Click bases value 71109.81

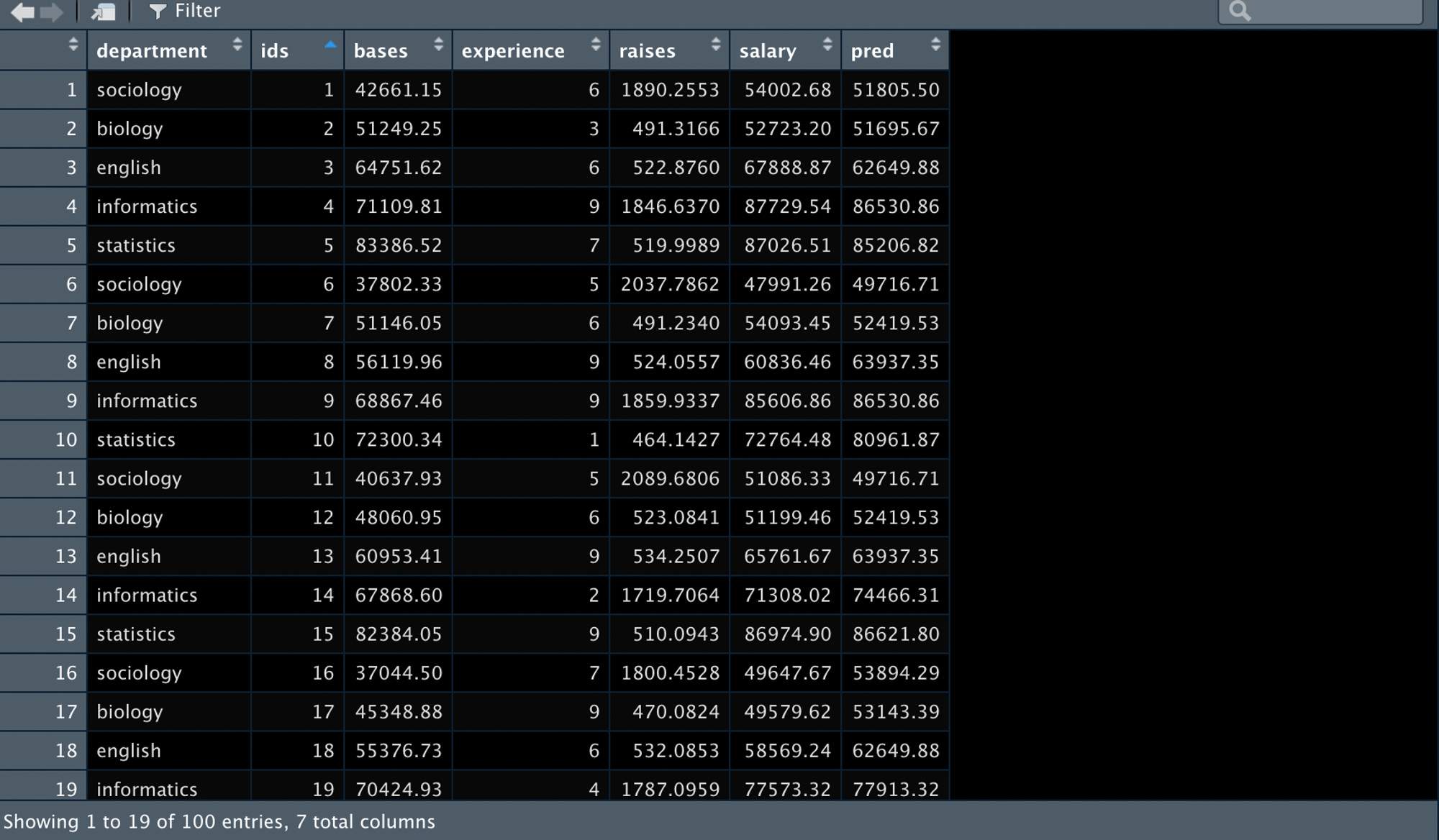coord(399,206)
